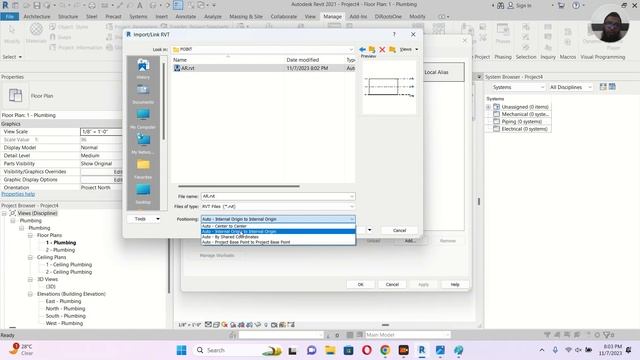Open the Manage ribbon tab

pos(332,17)
